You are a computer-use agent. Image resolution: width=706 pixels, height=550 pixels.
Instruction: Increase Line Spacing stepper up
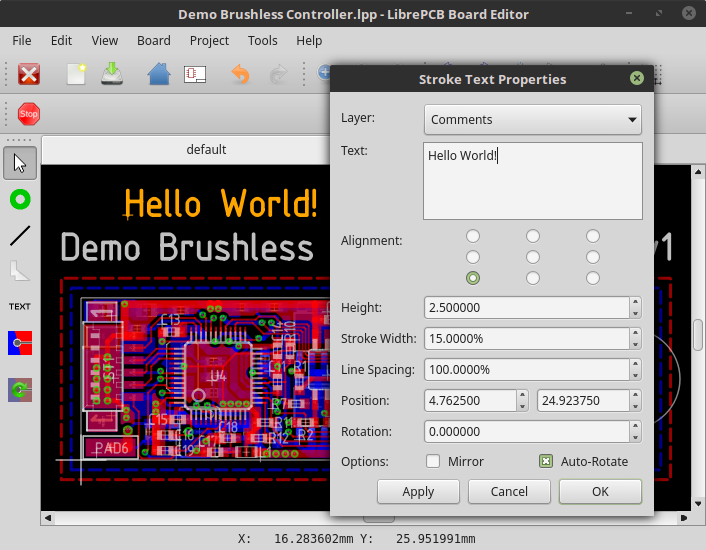pyautogui.click(x=635, y=365)
